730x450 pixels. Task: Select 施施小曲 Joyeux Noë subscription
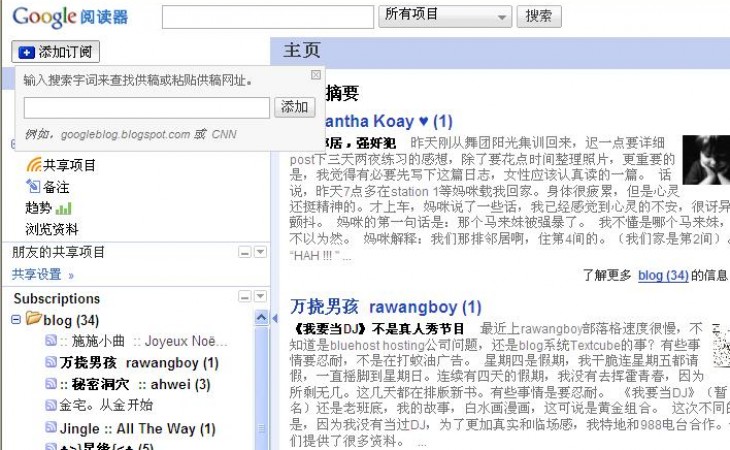pos(143,341)
